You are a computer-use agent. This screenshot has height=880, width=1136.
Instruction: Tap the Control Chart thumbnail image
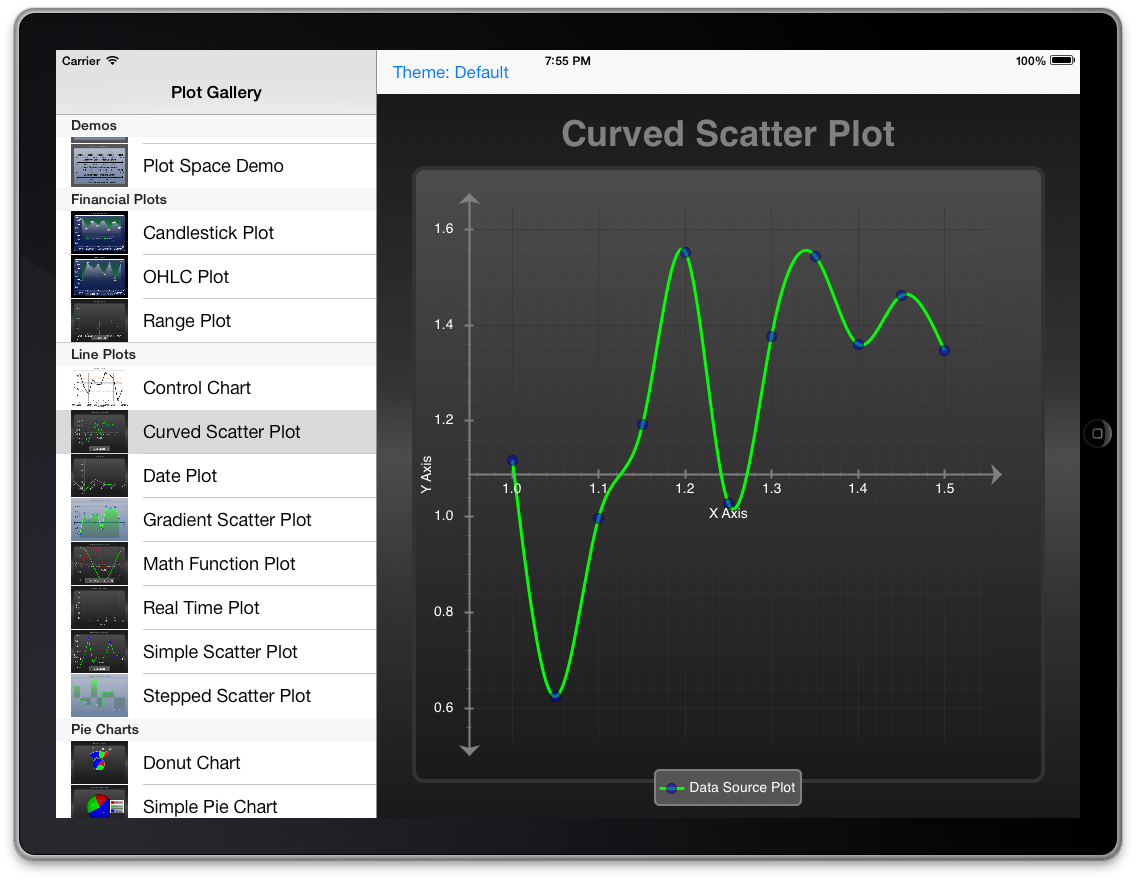[x=99, y=388]
